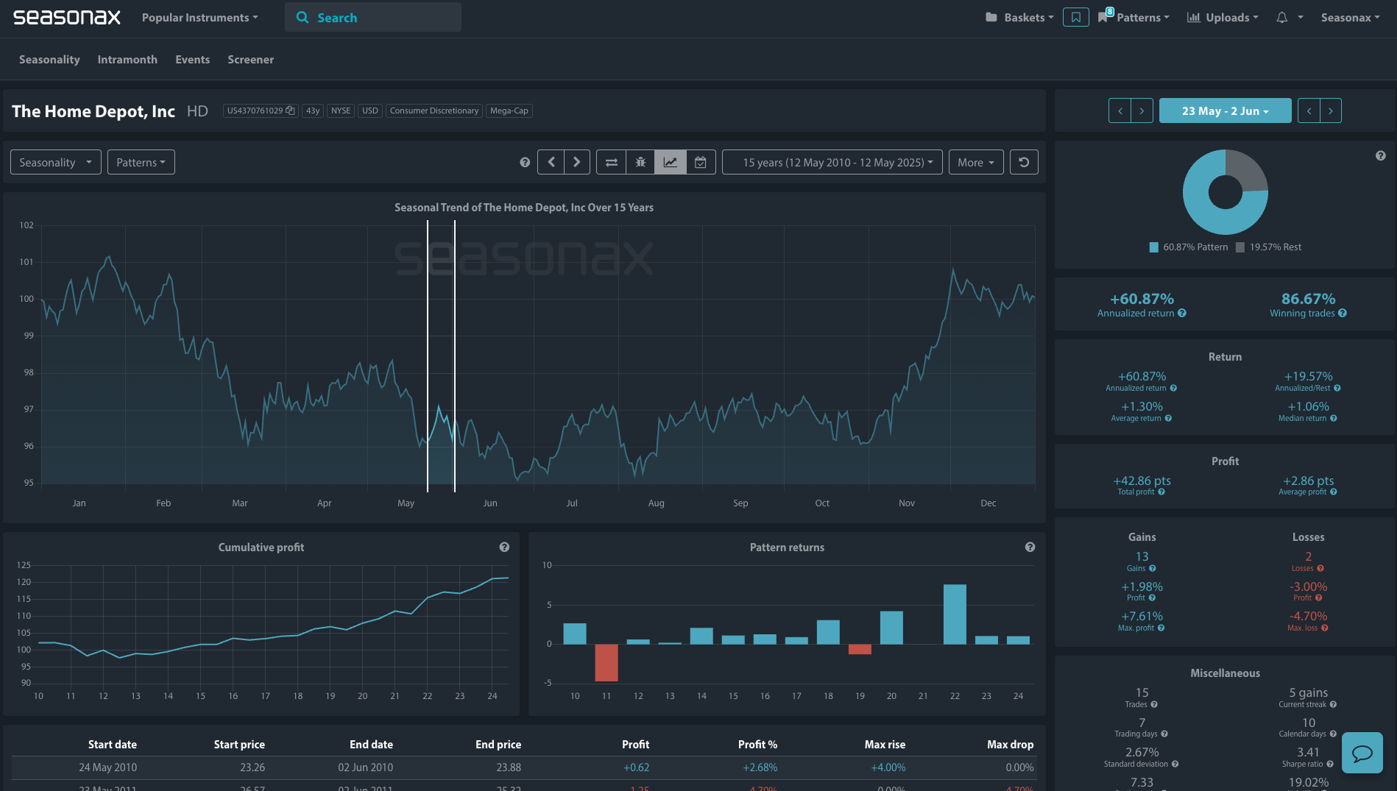Toggle the bug icon button in chart toolbar
The width and height of the screenshot is (1397, 791).
point(641,162)
